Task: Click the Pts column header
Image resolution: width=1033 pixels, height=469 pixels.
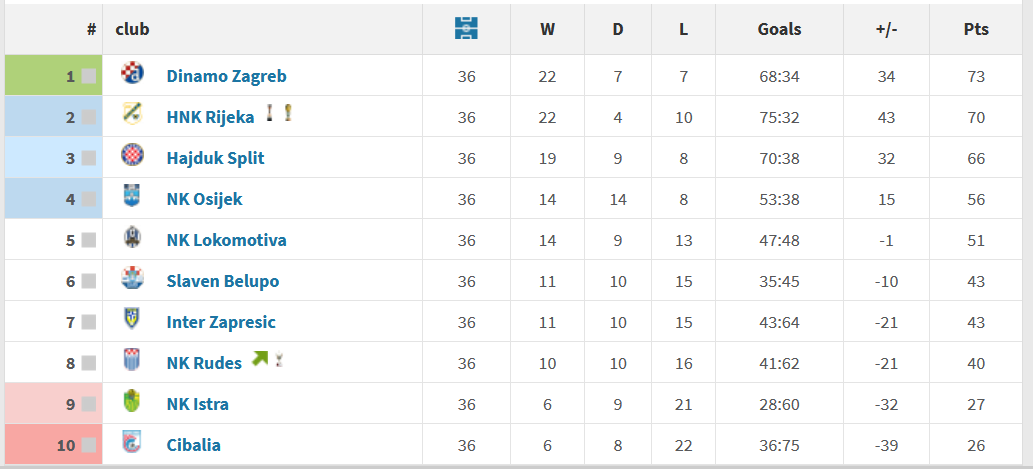Action: click(x=976, y=30)
